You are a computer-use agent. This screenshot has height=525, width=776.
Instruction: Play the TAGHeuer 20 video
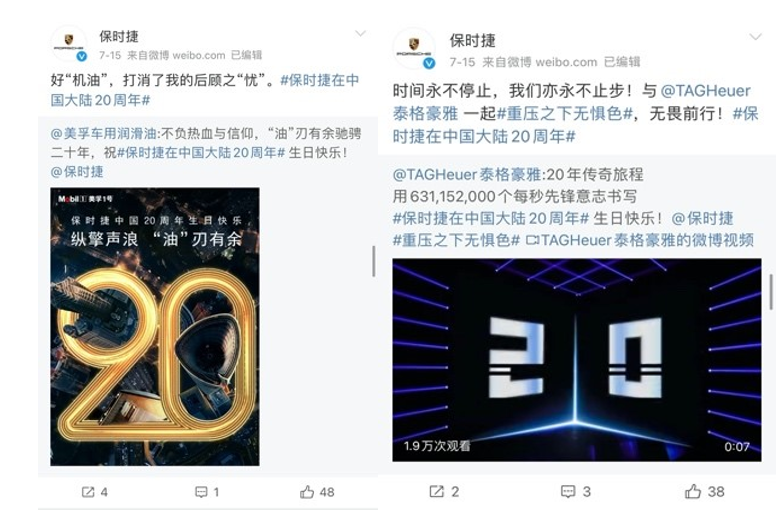pos(577,360)
